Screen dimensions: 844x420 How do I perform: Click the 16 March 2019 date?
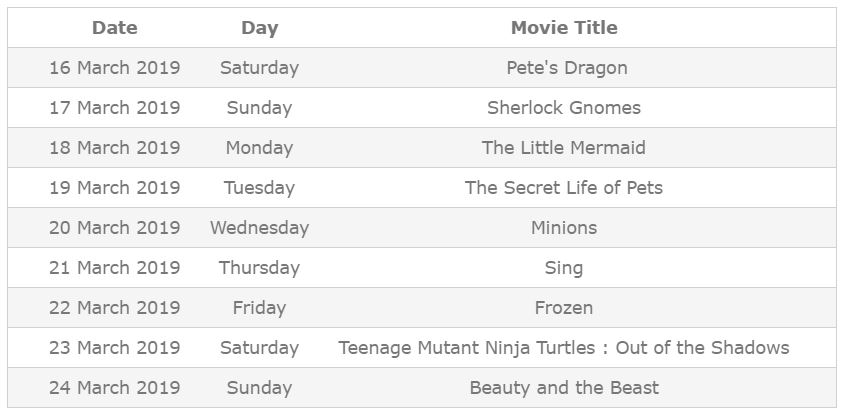click(x=115, y=68)
